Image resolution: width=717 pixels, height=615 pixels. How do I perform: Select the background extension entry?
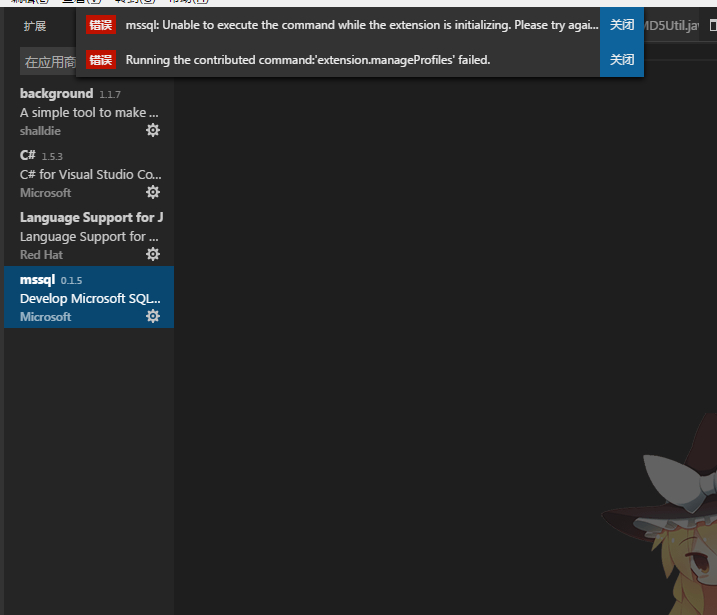(89, 111)
